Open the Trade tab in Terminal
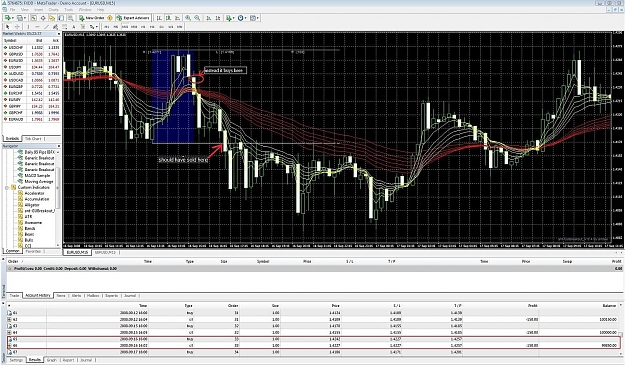 coord(14,296)
